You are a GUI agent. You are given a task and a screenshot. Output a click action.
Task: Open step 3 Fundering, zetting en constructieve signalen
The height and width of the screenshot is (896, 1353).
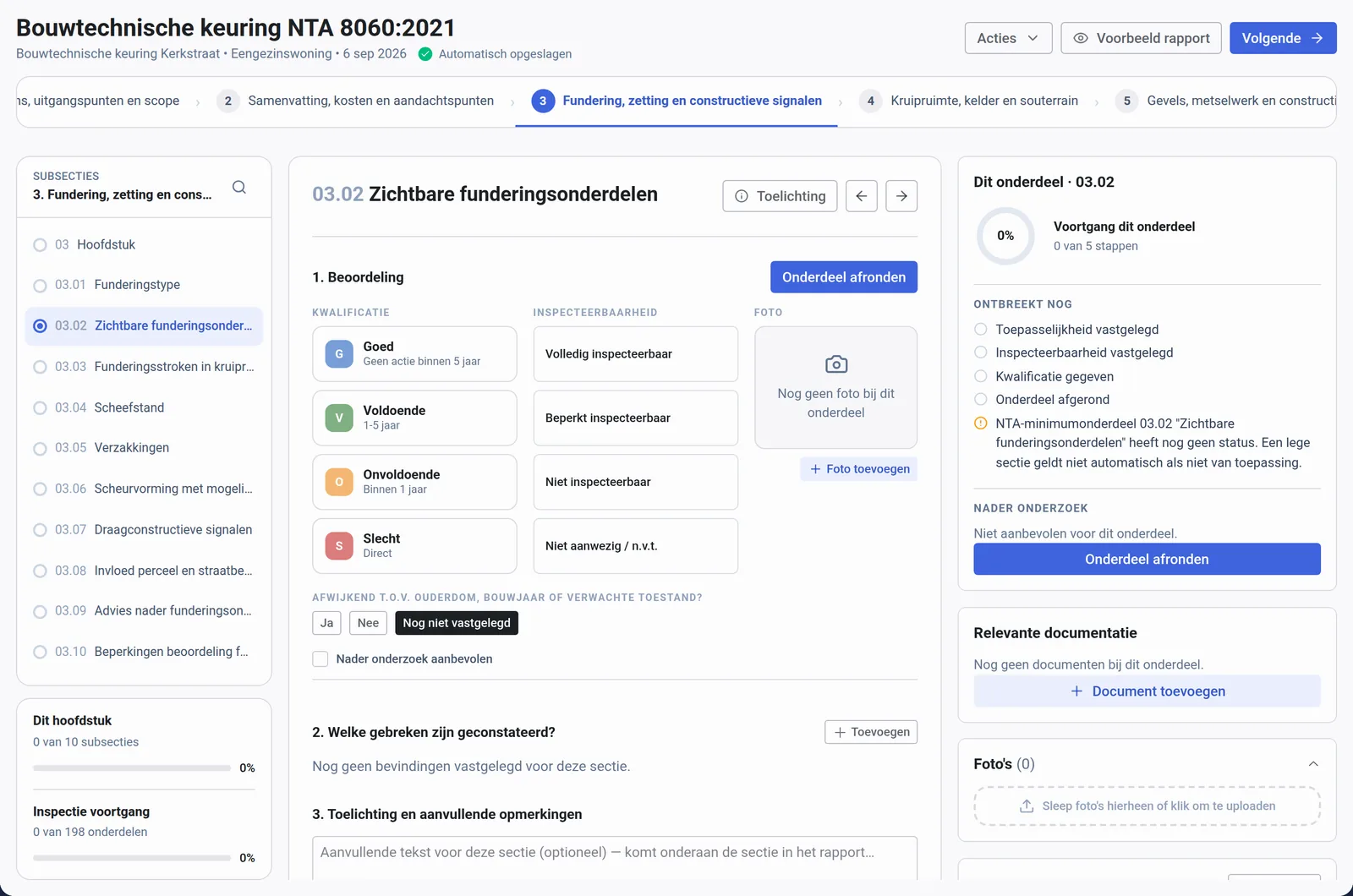pos(676,101)
